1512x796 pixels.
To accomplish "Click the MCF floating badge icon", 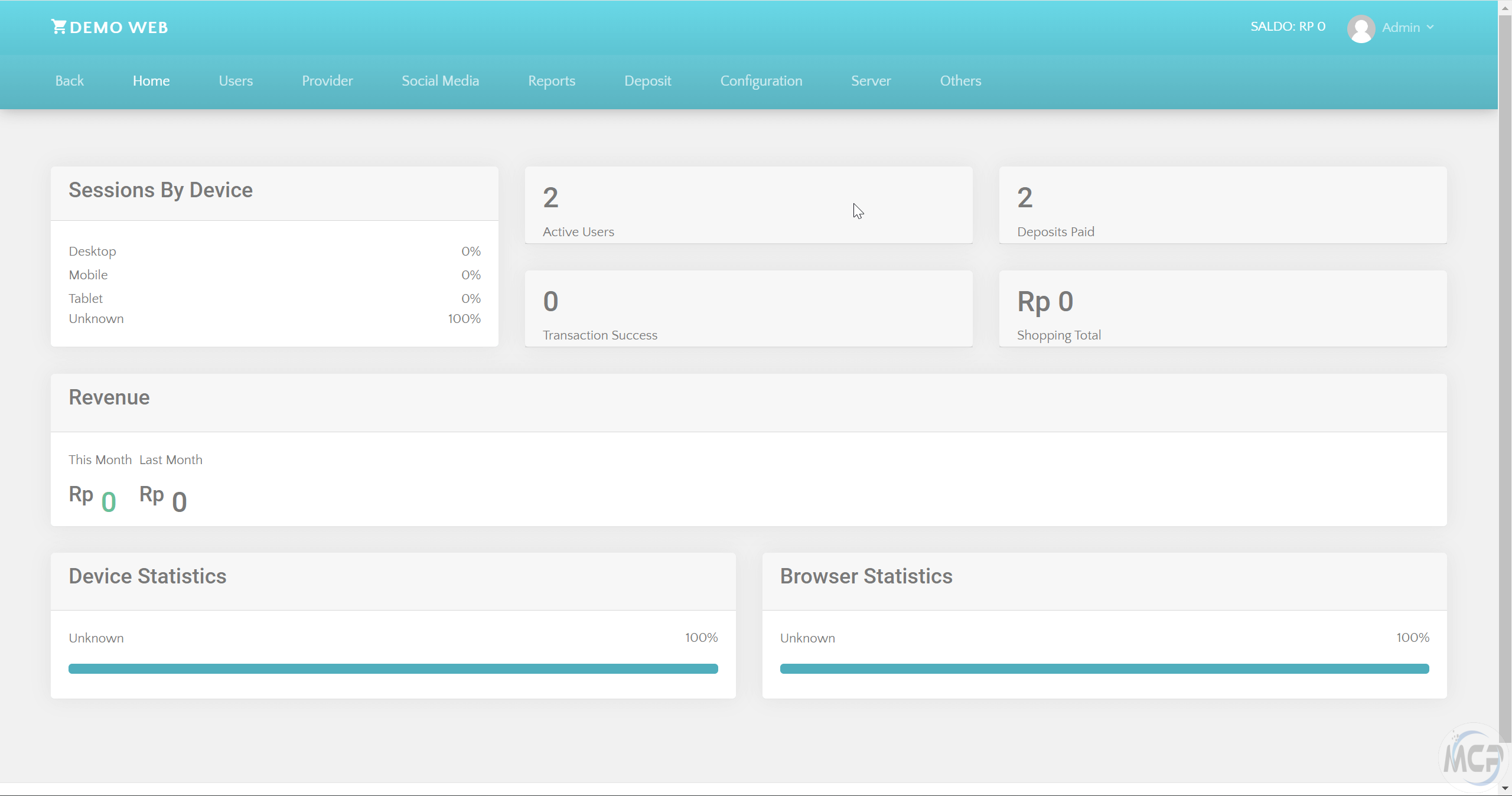I will click(x=1473, y=757).
